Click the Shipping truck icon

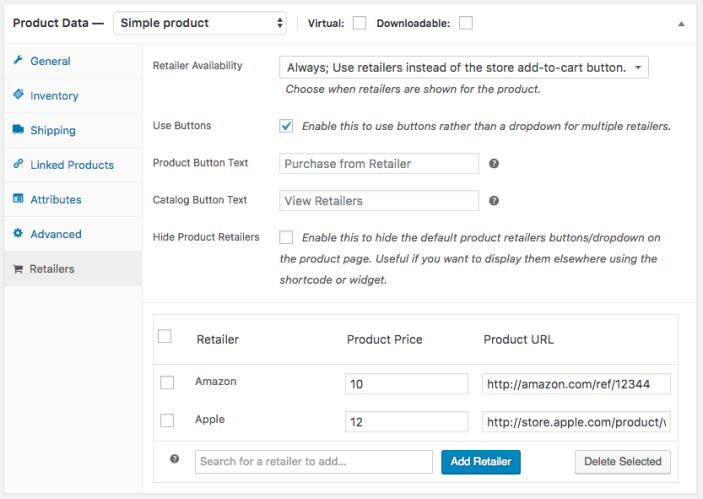[18, 130]
